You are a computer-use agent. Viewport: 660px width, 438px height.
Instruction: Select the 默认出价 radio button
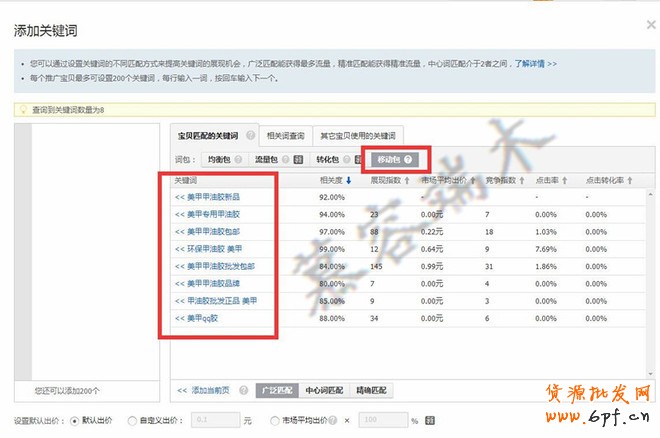click(x=74, y=421)
